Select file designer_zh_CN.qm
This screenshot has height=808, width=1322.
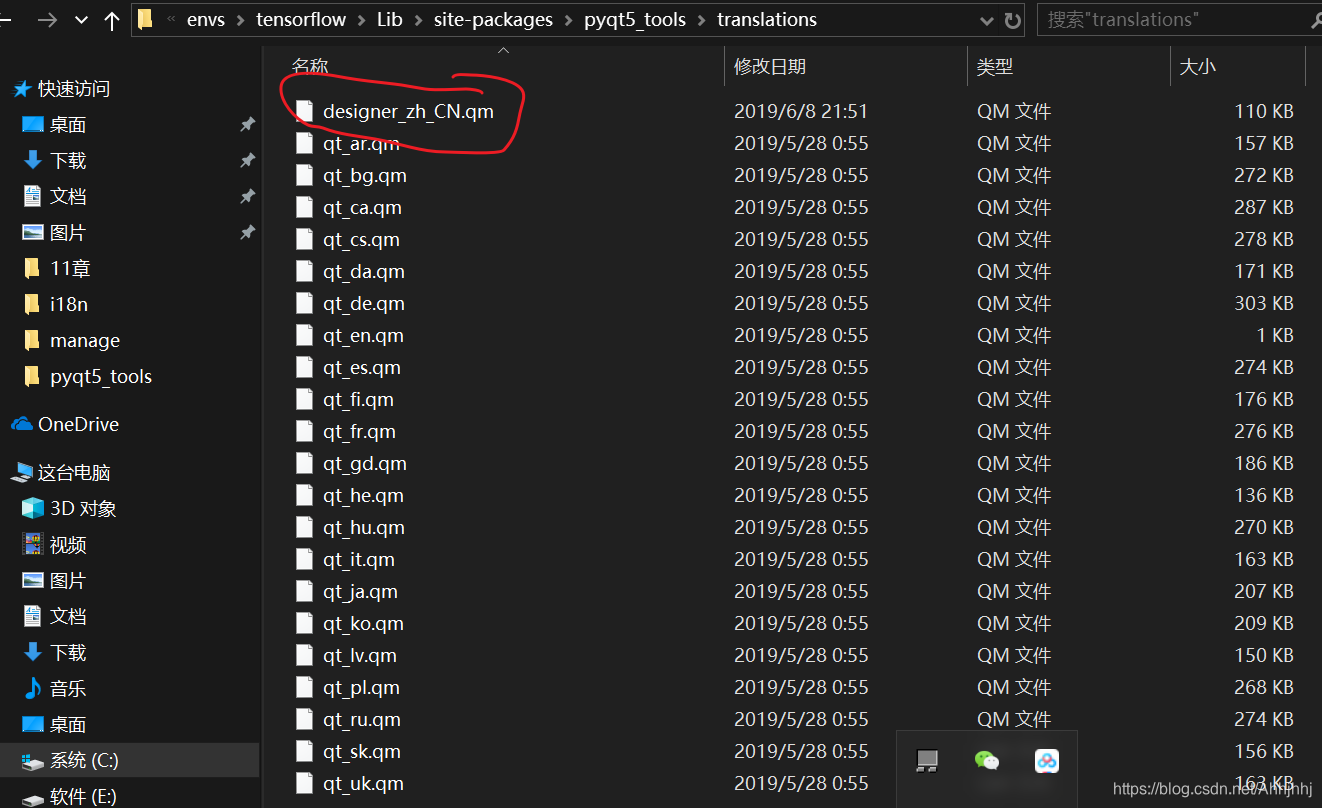click(408, 111)
